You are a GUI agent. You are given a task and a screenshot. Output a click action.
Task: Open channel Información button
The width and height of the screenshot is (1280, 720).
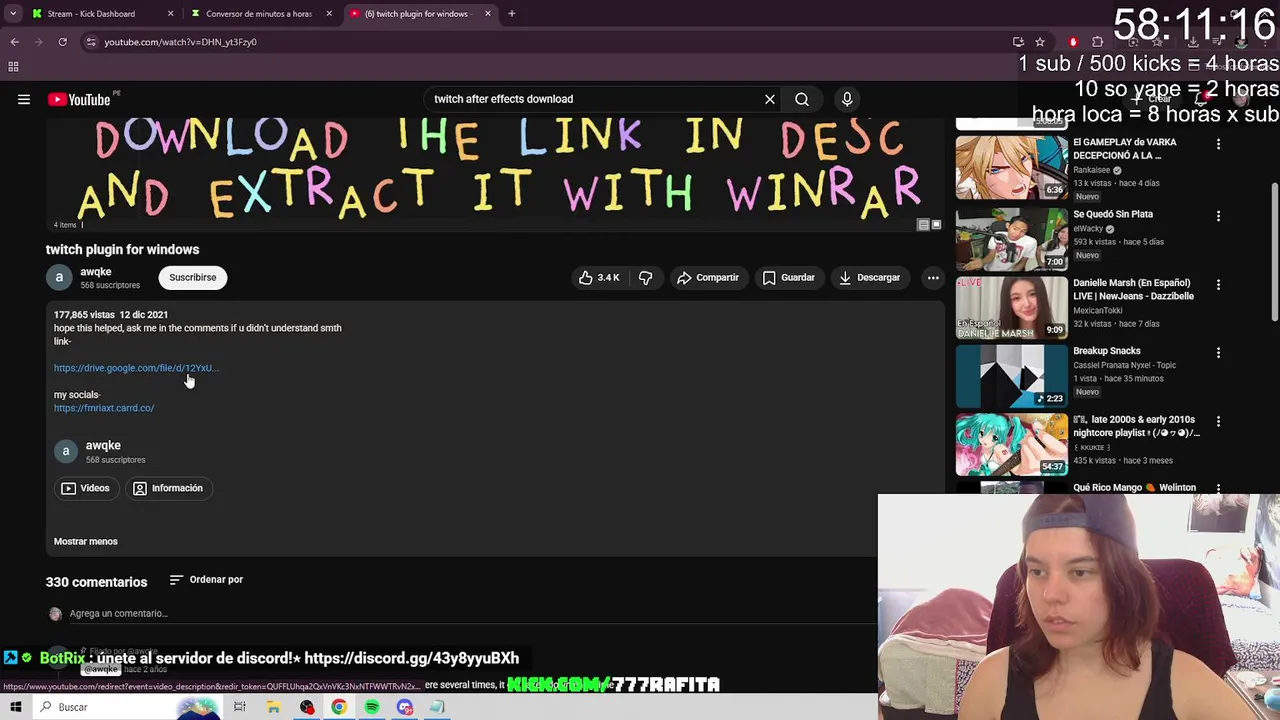[168, 488]
